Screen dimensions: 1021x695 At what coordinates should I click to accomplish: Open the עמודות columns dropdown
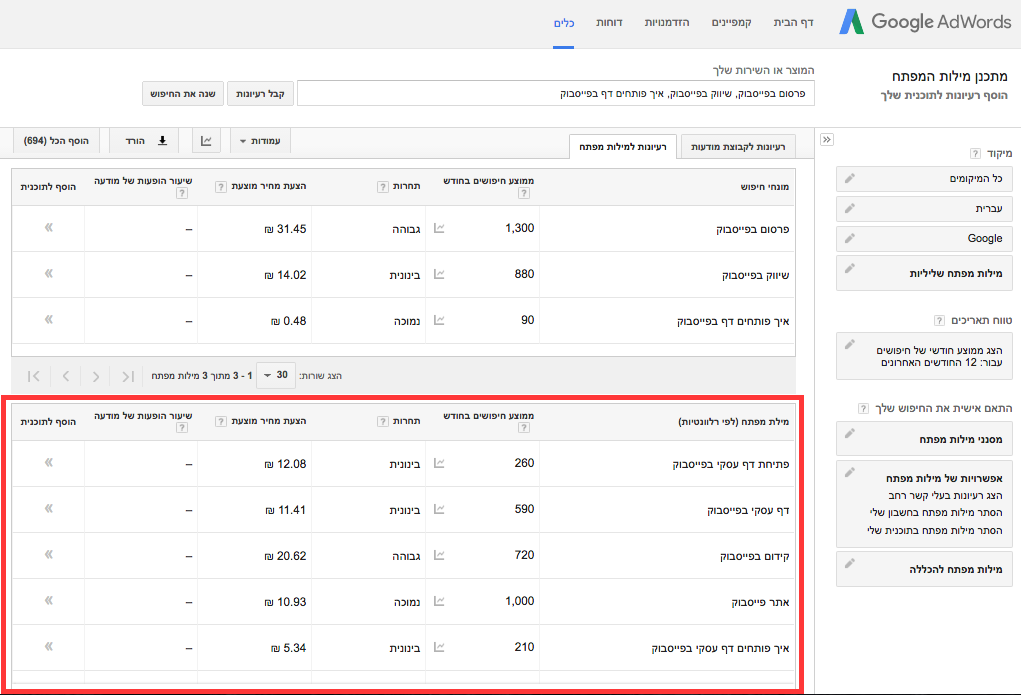260,141
